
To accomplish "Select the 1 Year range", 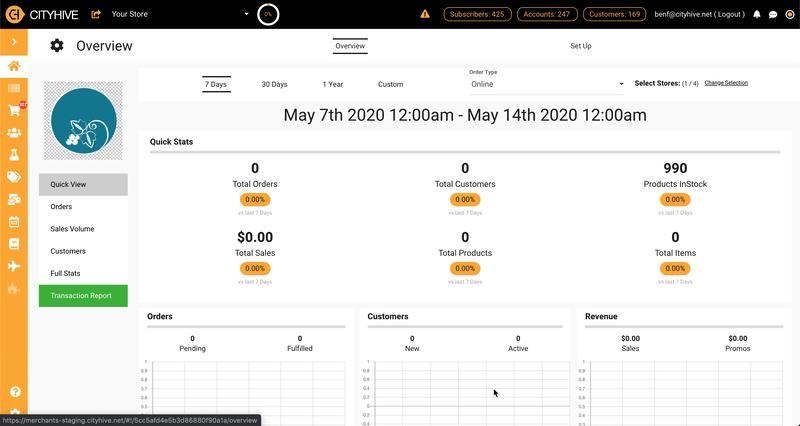I will (333, 84).
